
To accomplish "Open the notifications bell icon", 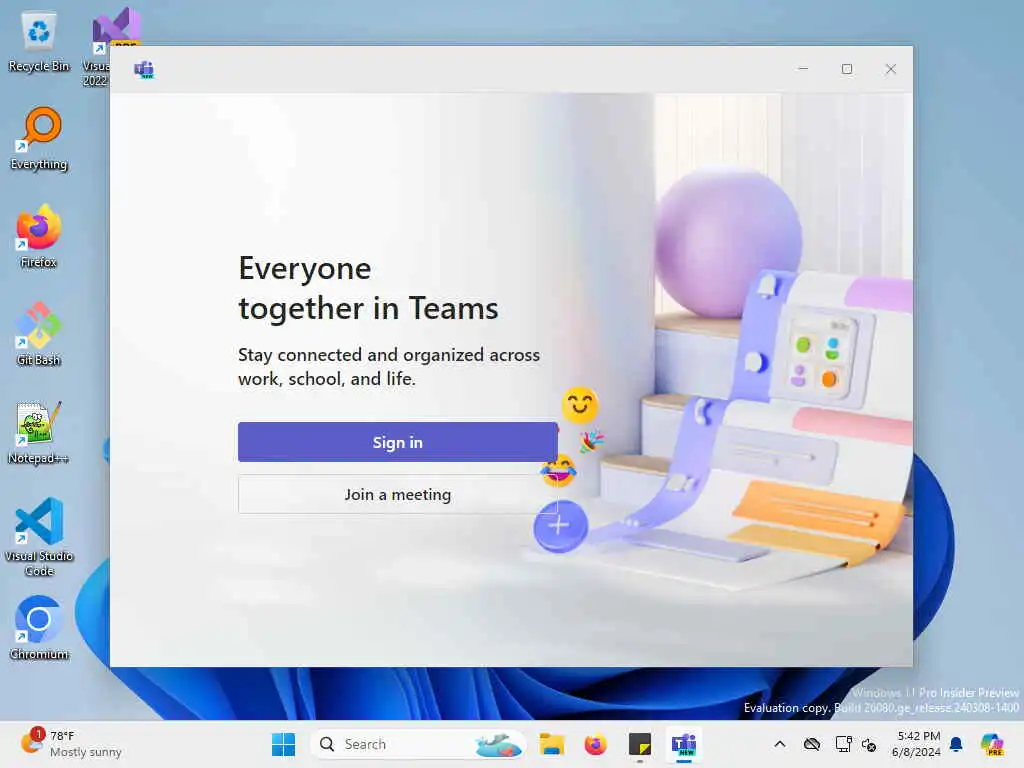I will click(x=956, y=744).
